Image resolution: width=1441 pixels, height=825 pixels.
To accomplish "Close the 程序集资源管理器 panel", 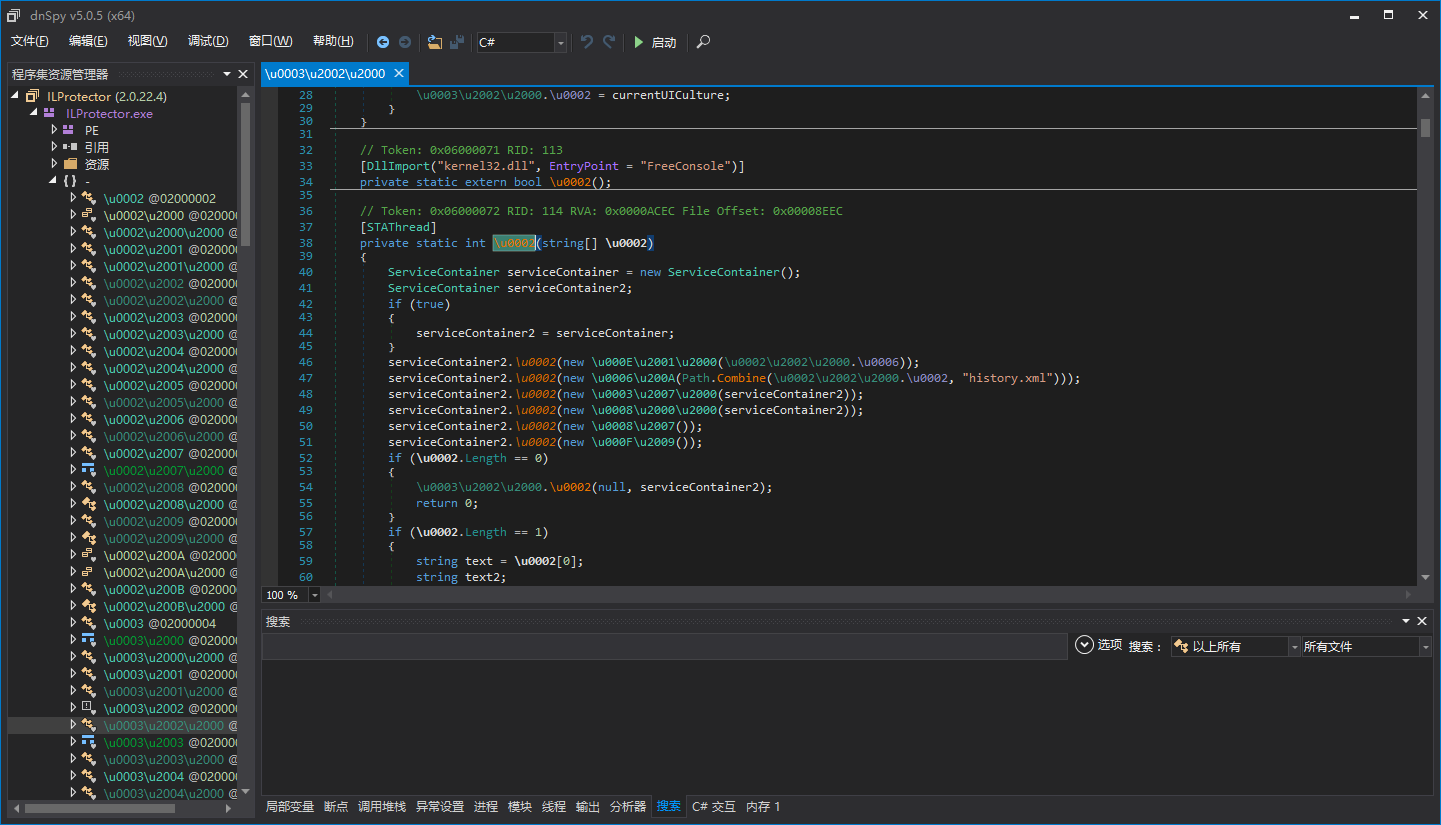I will coord(243,74).
